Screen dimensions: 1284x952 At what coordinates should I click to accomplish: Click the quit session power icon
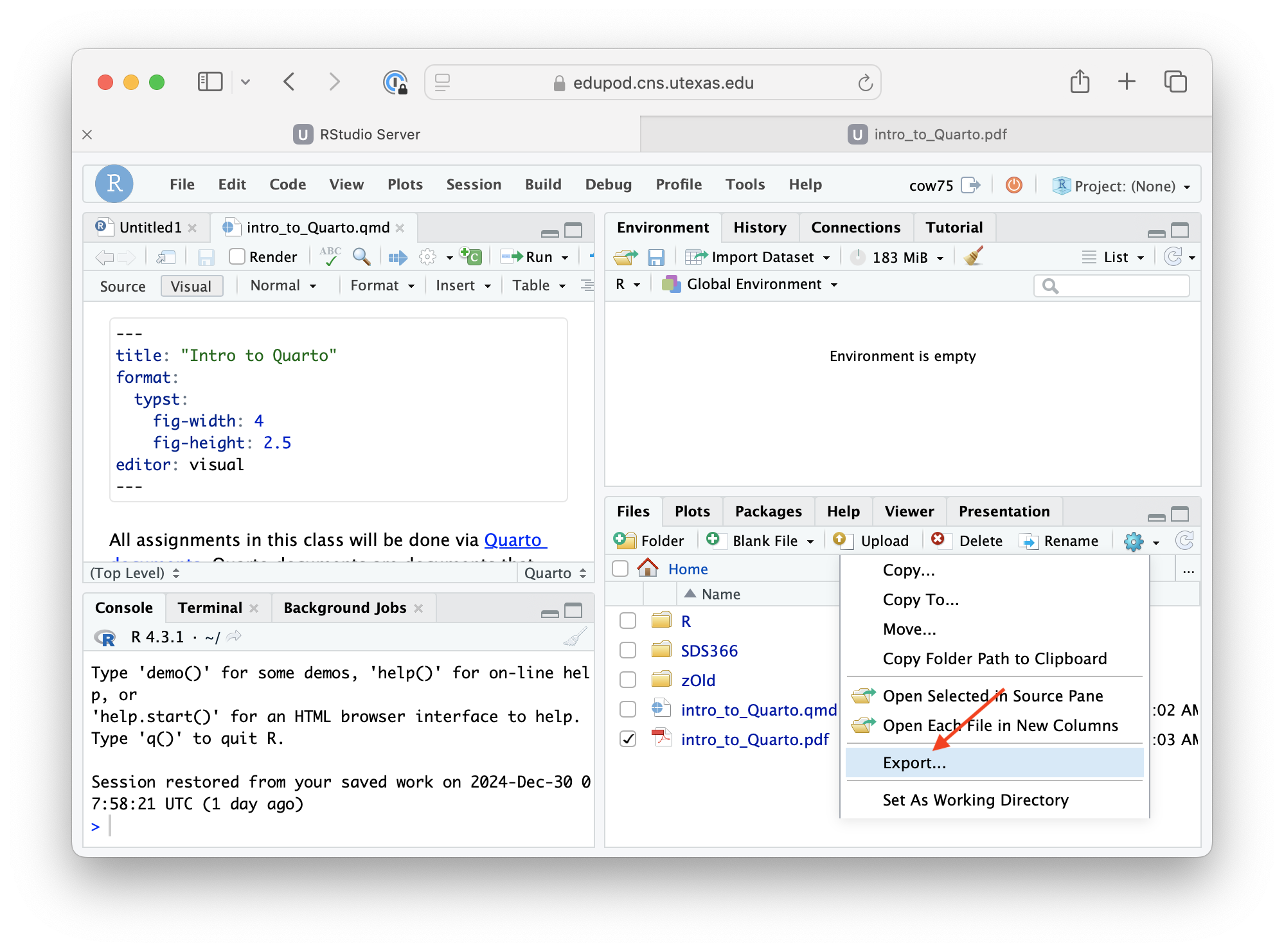coord(1013,185)
